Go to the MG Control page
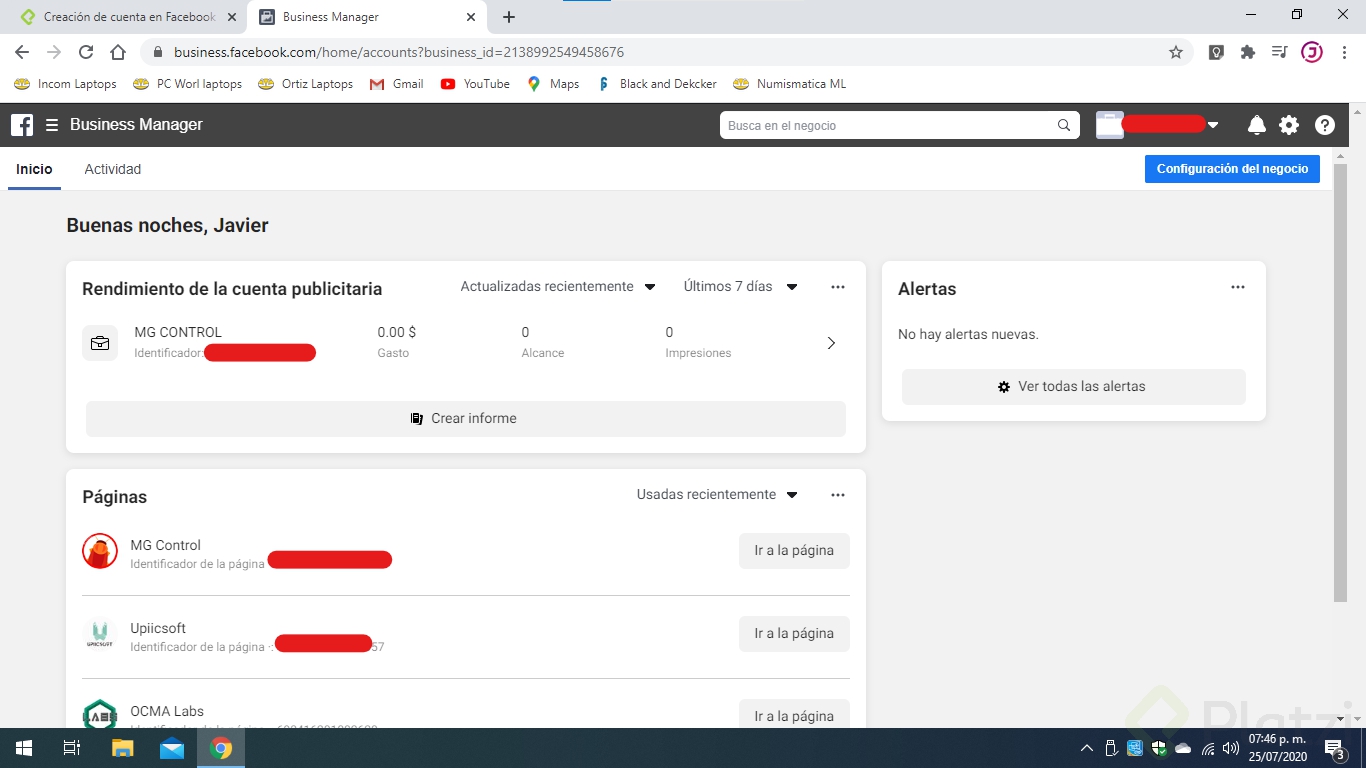This screenshot has height=768, width=1366. click(794, 551)
